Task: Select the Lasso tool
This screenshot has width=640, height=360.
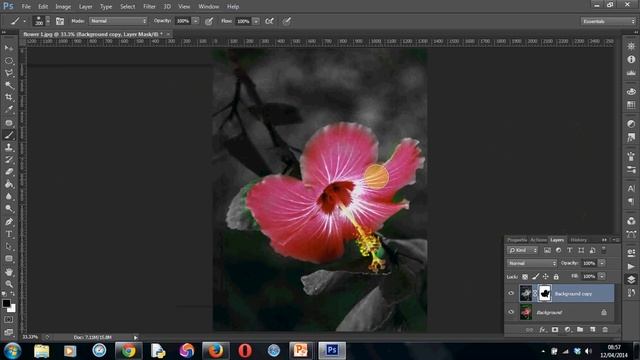Action: (9, 73)
